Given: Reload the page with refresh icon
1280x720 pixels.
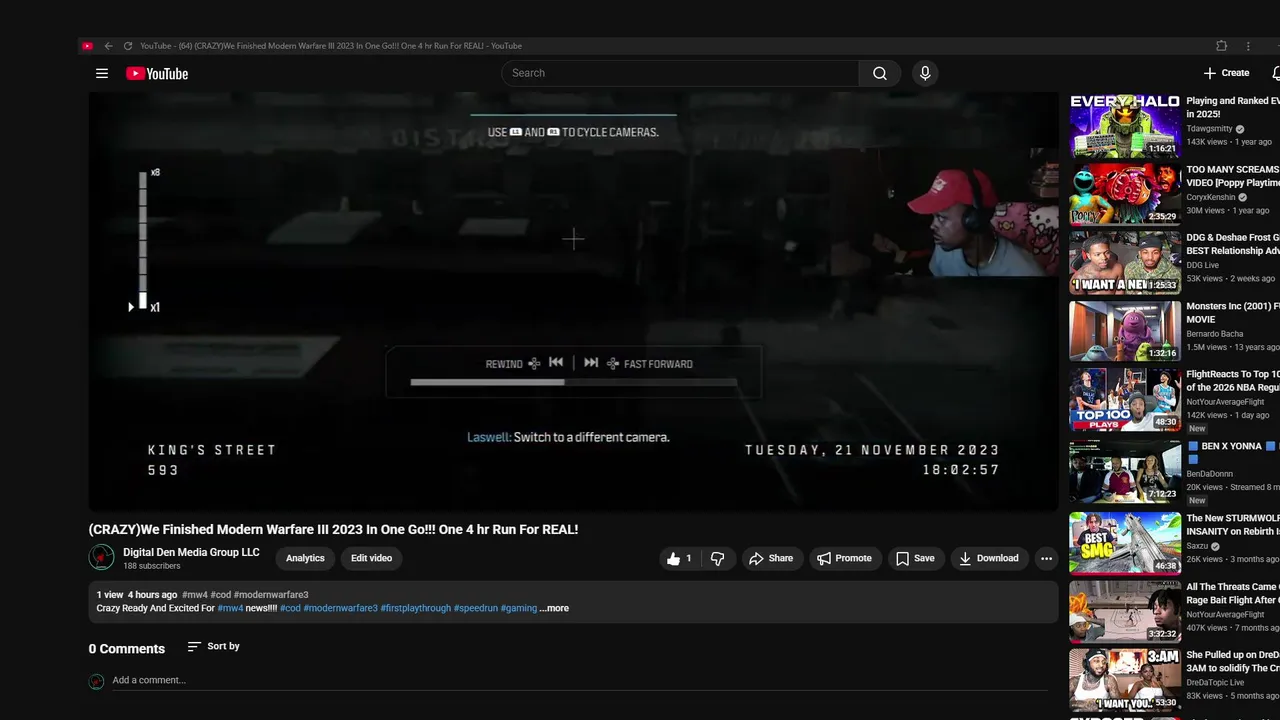Looking at the screenshot, I should [128, 46].
